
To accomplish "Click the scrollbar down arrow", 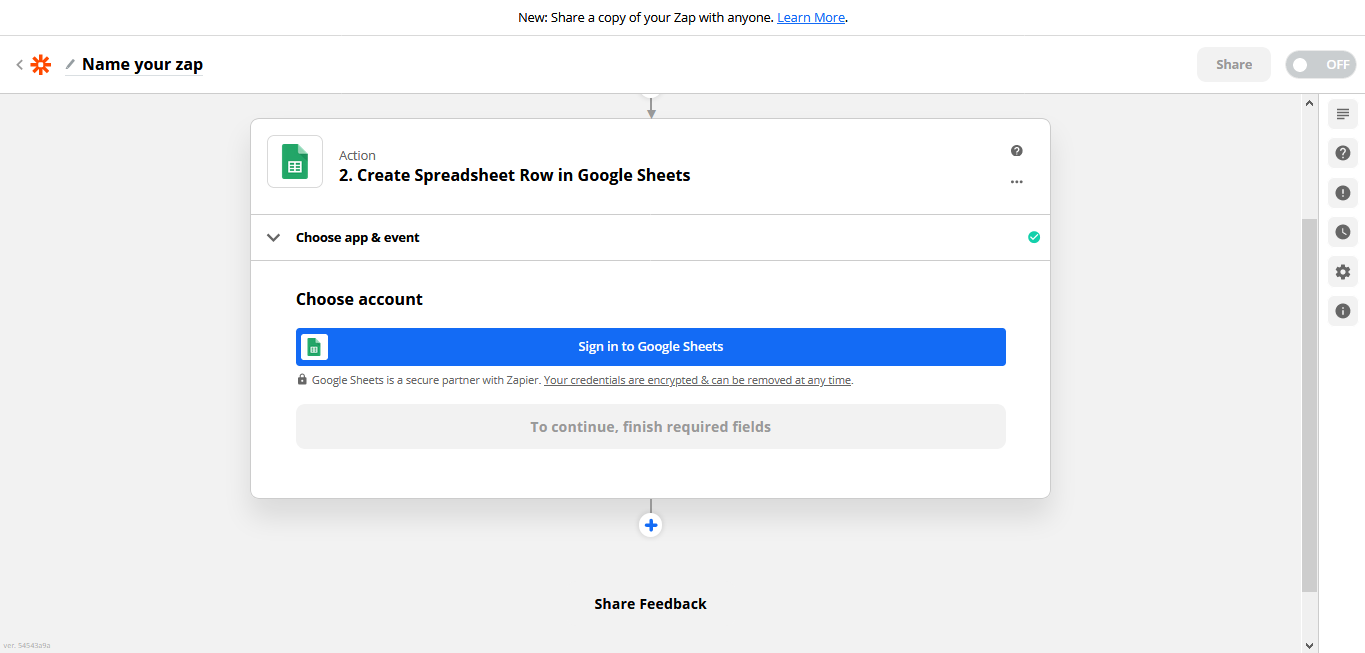I will coord(1309,644).
